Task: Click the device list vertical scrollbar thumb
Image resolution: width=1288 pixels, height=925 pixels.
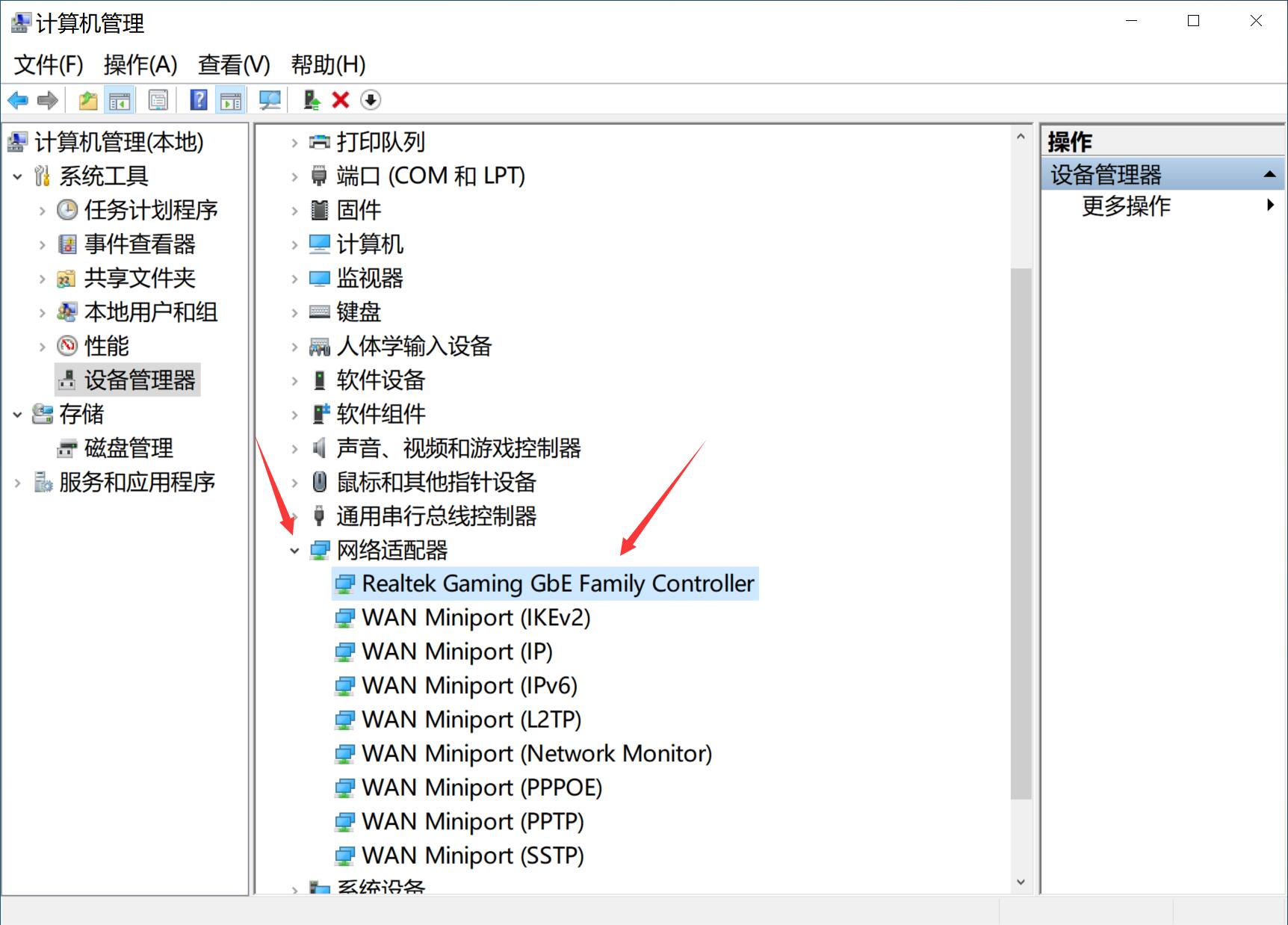Action: 1021,533
